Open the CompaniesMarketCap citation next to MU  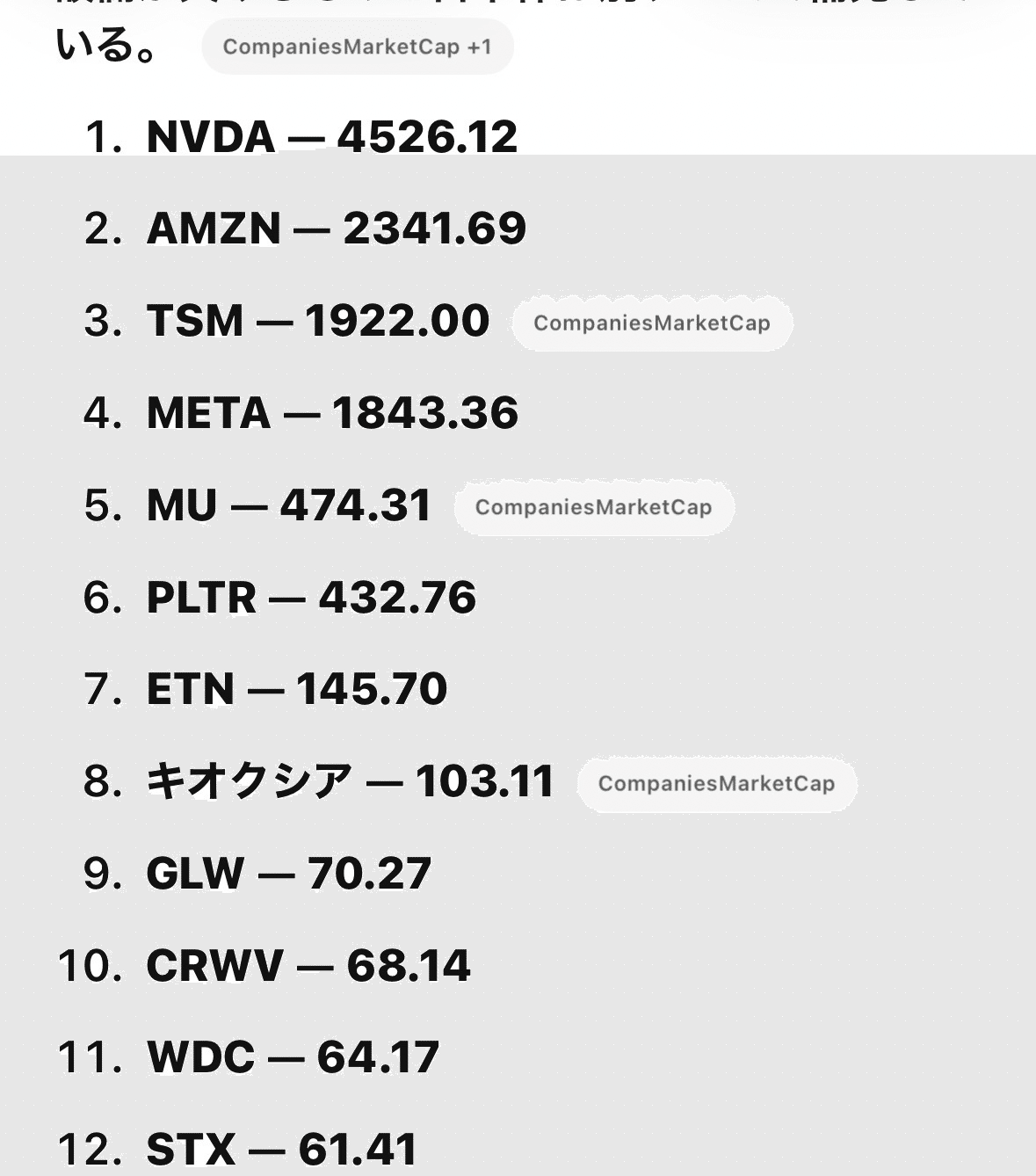(593, 508)
